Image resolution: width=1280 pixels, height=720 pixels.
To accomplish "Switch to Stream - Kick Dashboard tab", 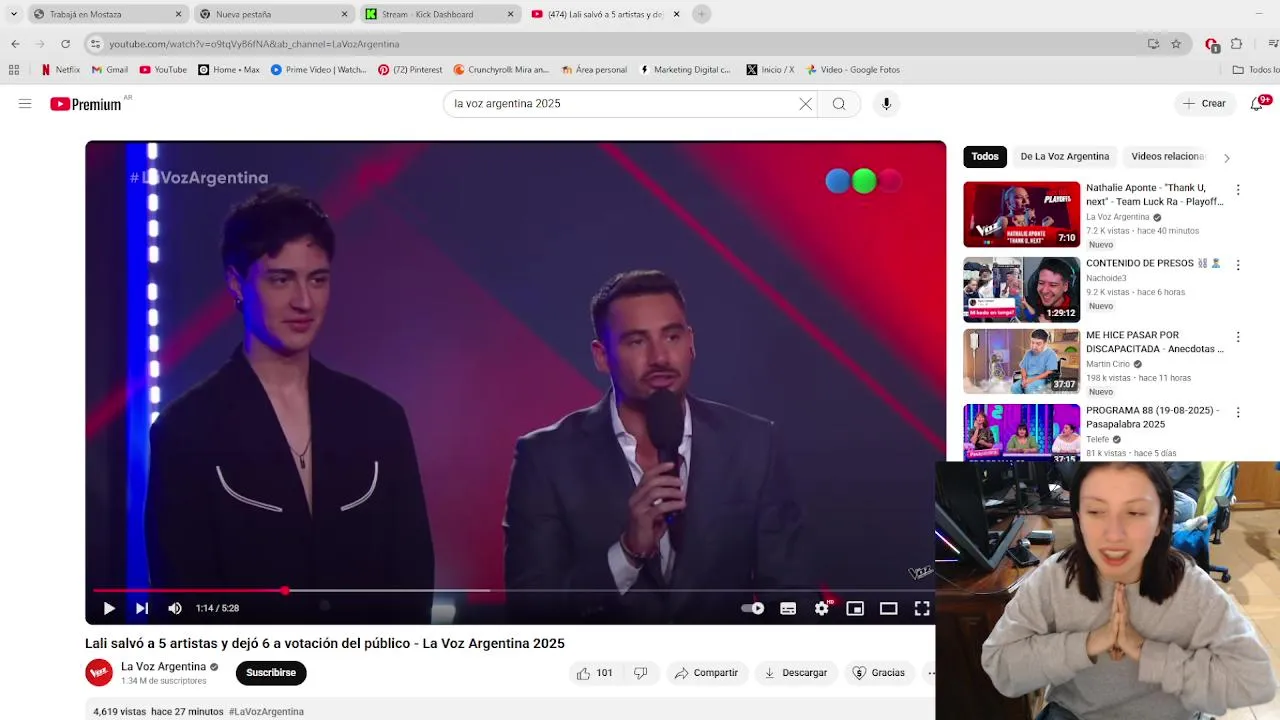I will point(439,14).
